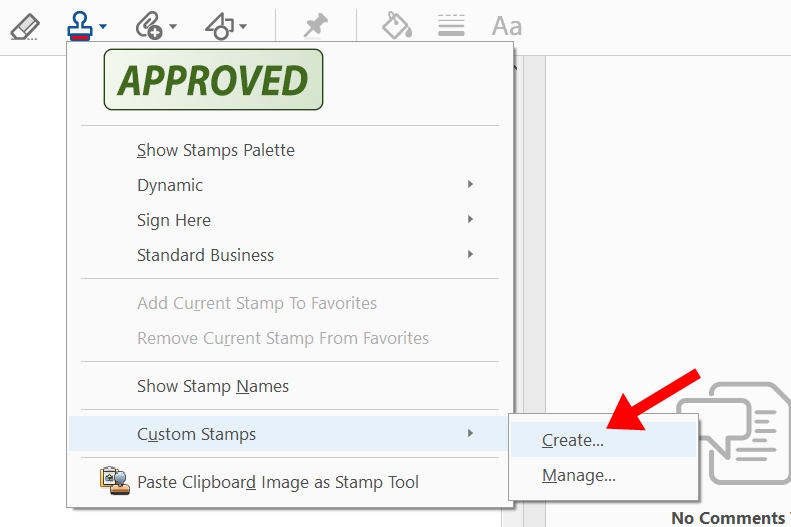Viewport: 791px width, 527px height.
Task: Toggle the Keep tool selected pin
Action: click(316, 26)
